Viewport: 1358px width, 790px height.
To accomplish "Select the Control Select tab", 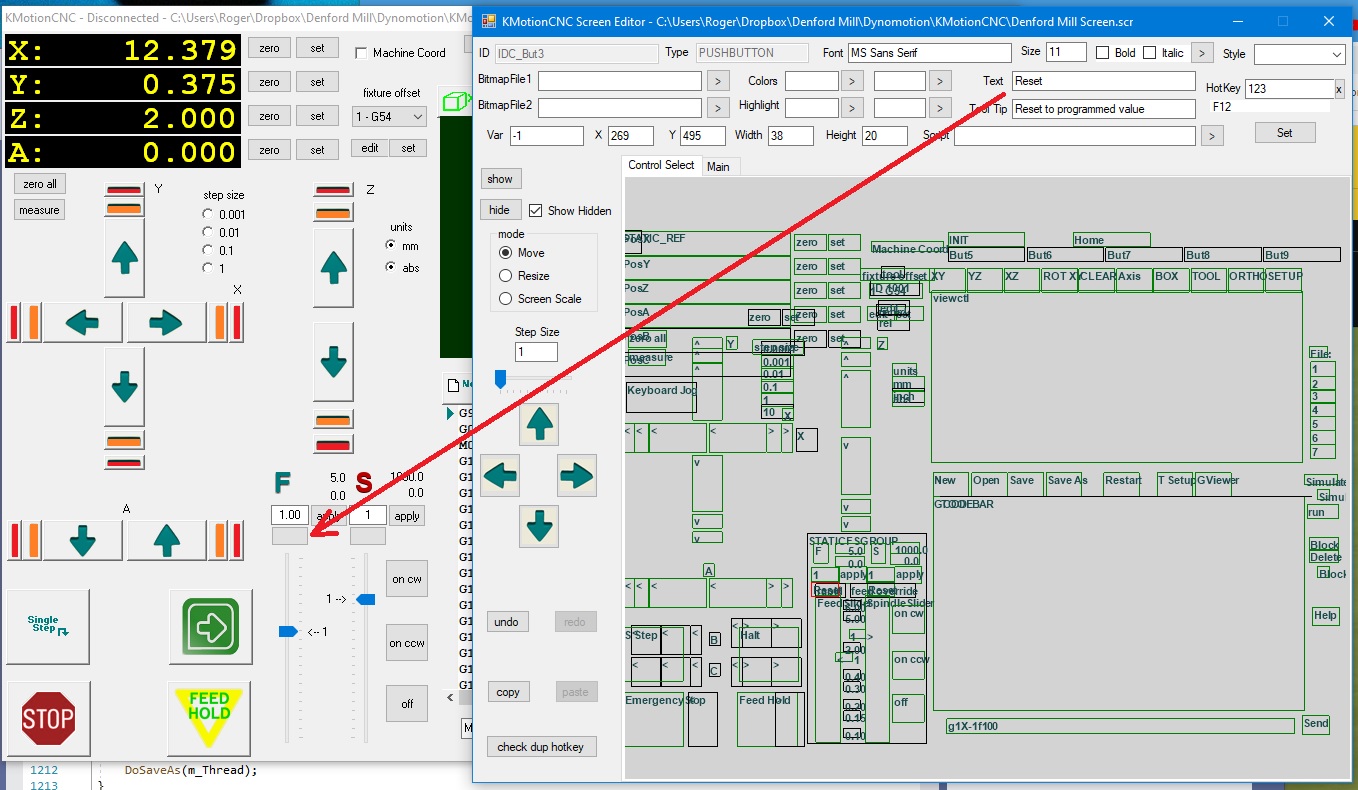I will tap(660, 165).
